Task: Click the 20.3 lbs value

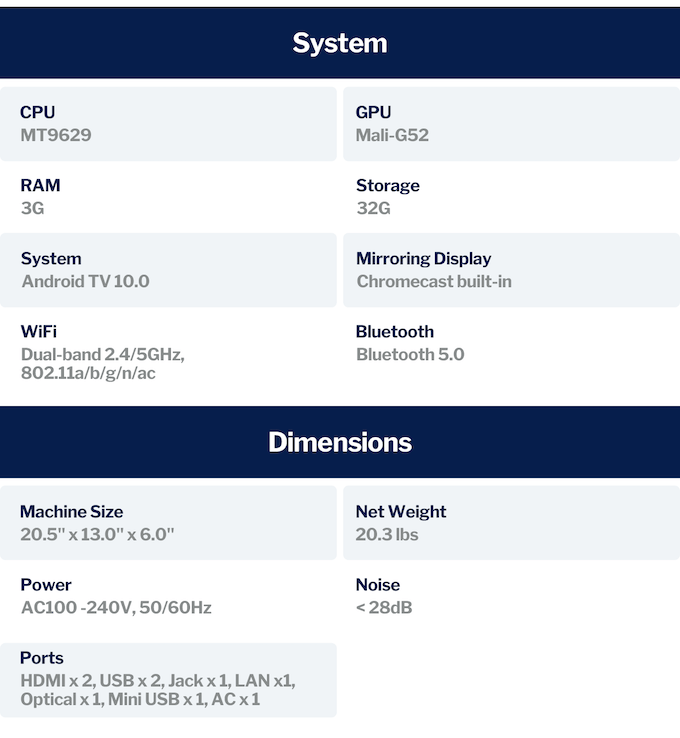Action: [x=387, y=535]
